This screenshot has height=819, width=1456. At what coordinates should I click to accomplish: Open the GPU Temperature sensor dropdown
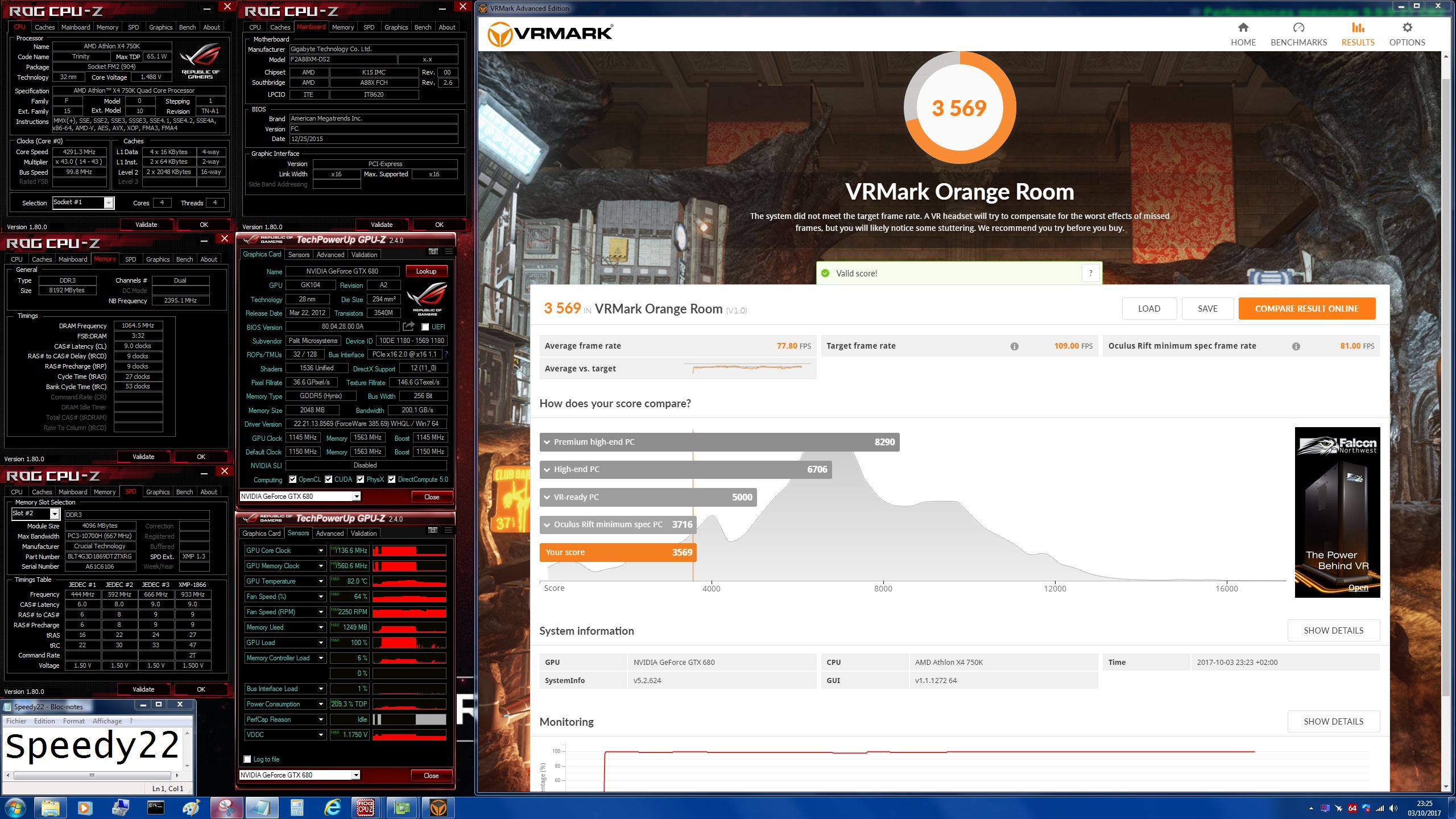321,581
